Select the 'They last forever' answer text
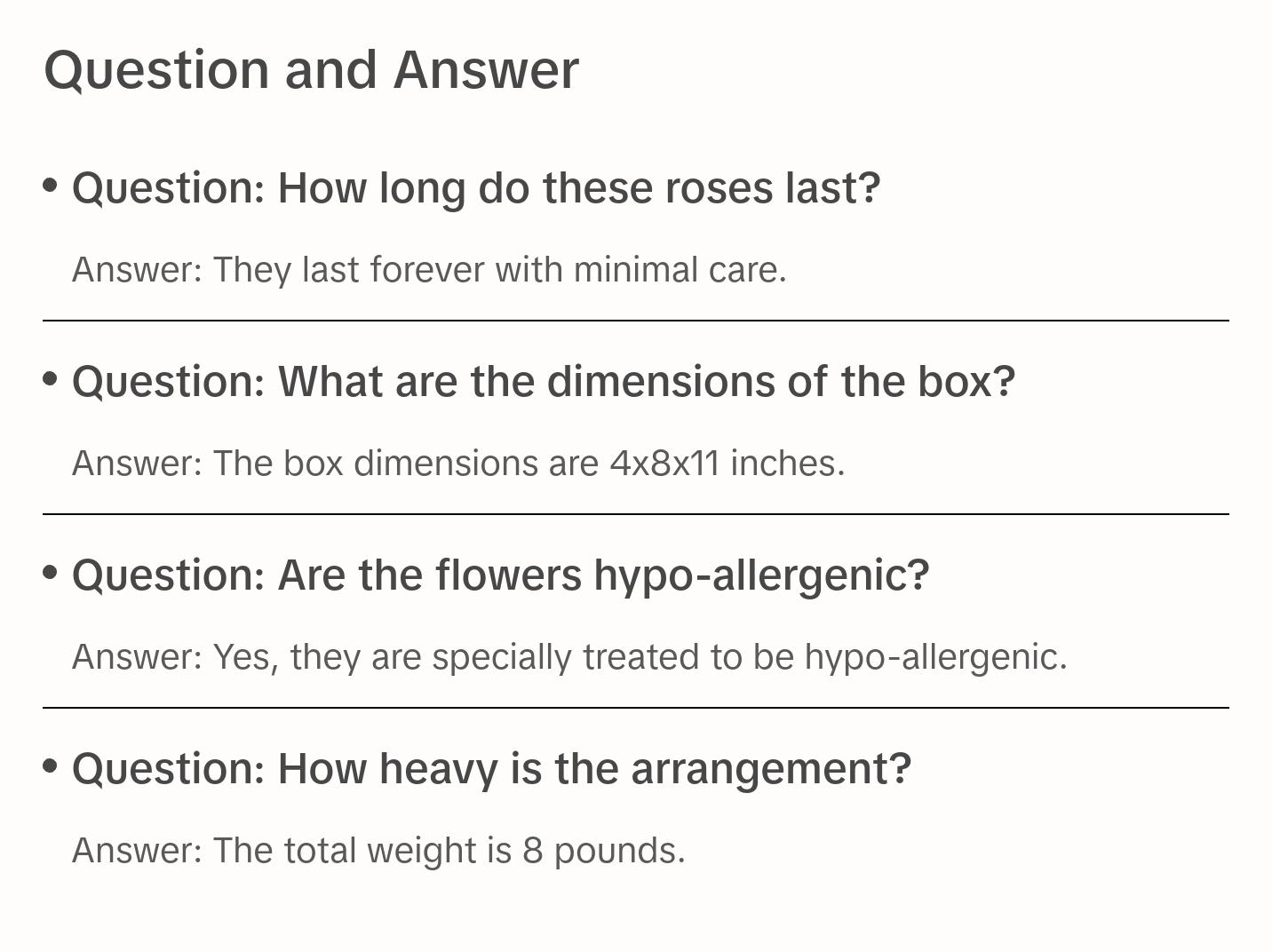The image size is (1272, 952). point(429,270)
